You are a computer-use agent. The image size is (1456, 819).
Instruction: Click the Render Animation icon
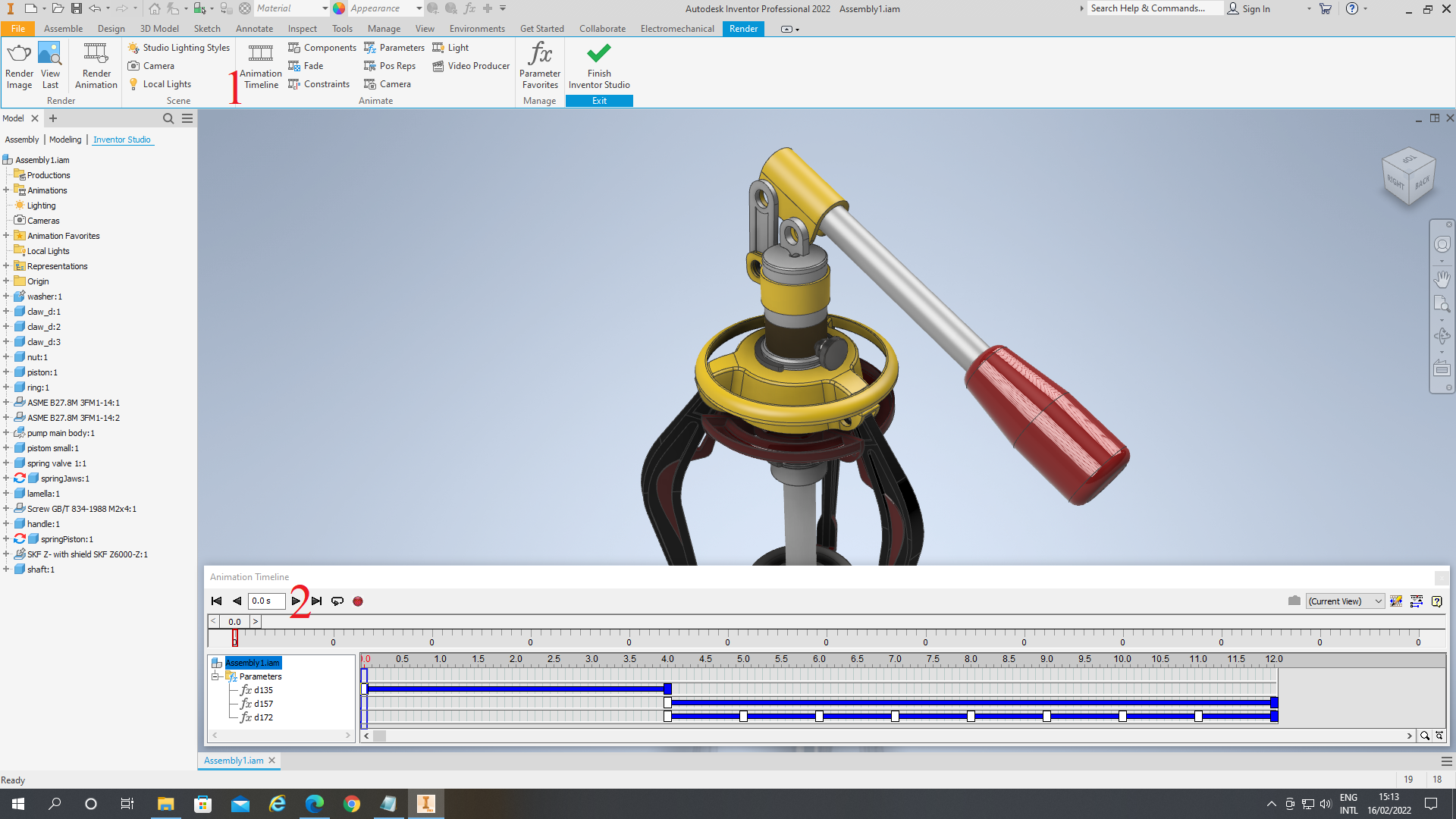tap(96, 65)
